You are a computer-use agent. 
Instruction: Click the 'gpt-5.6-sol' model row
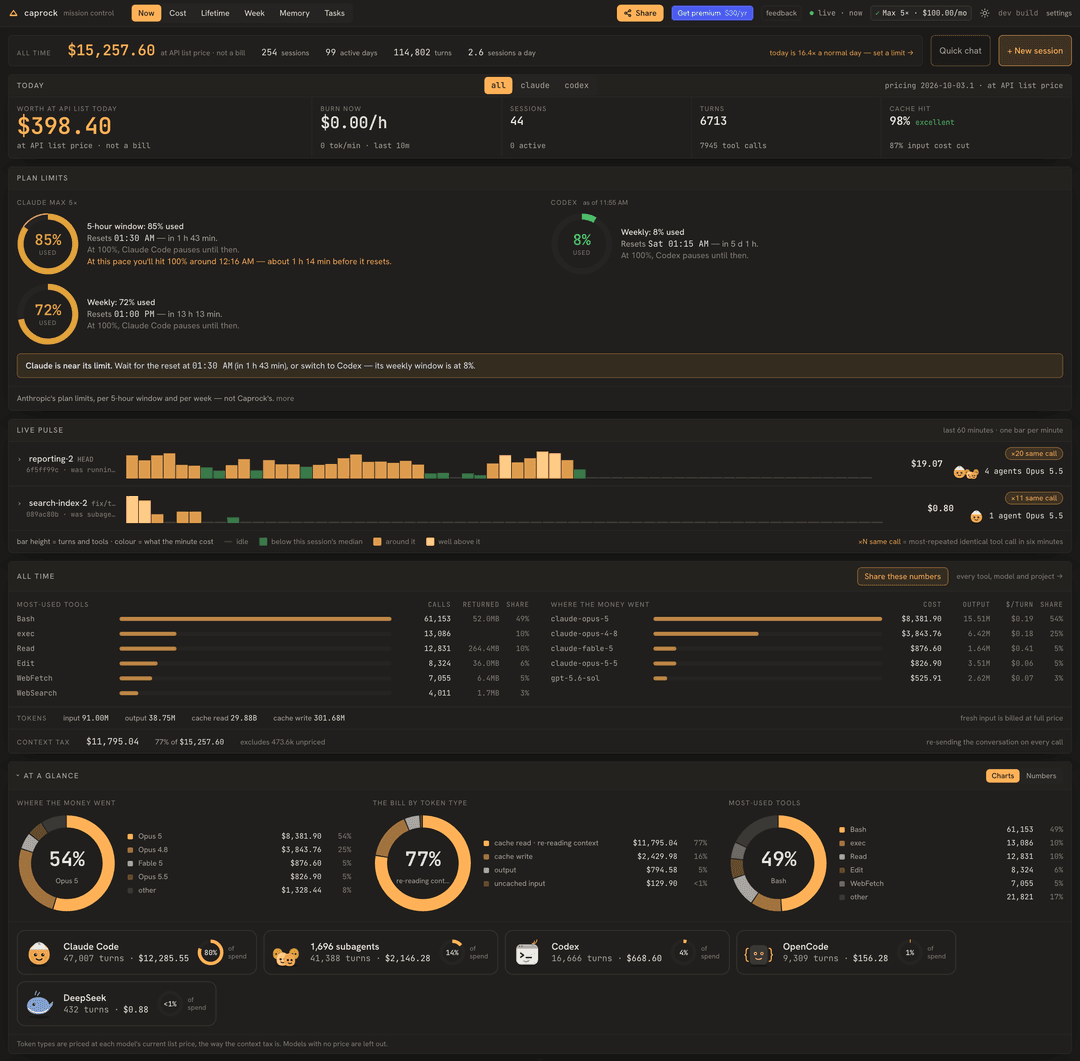click(x=807, y=679)
